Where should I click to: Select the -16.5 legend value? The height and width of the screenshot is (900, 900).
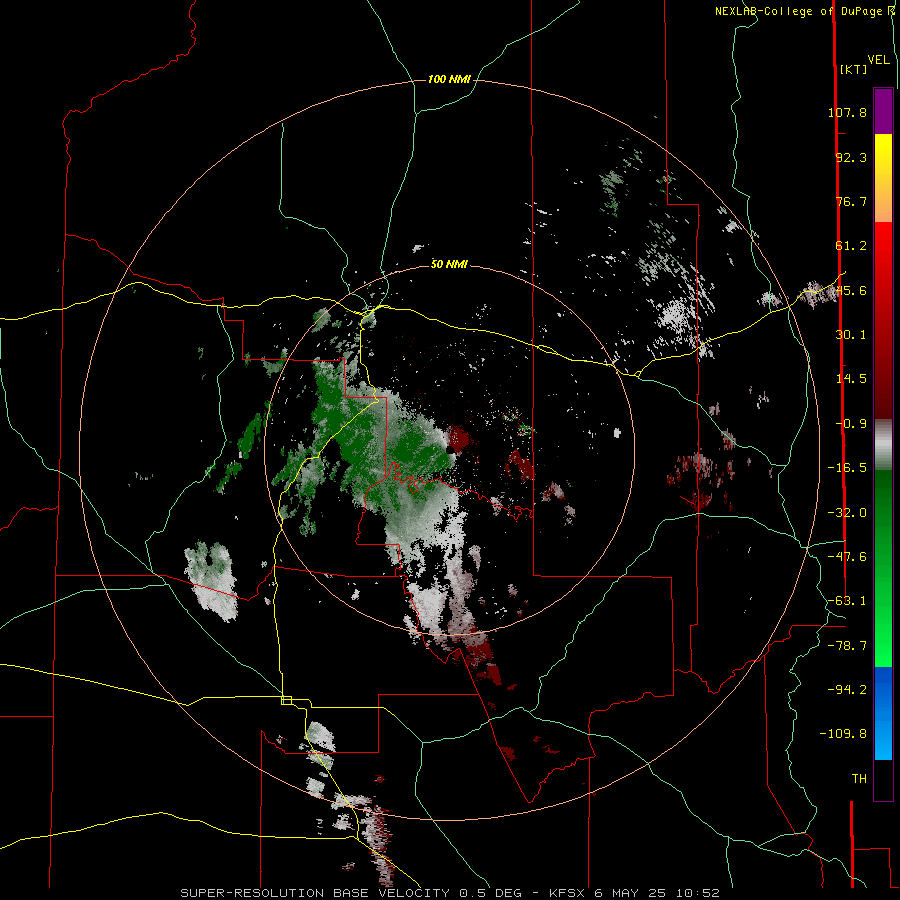coord(847,468)
